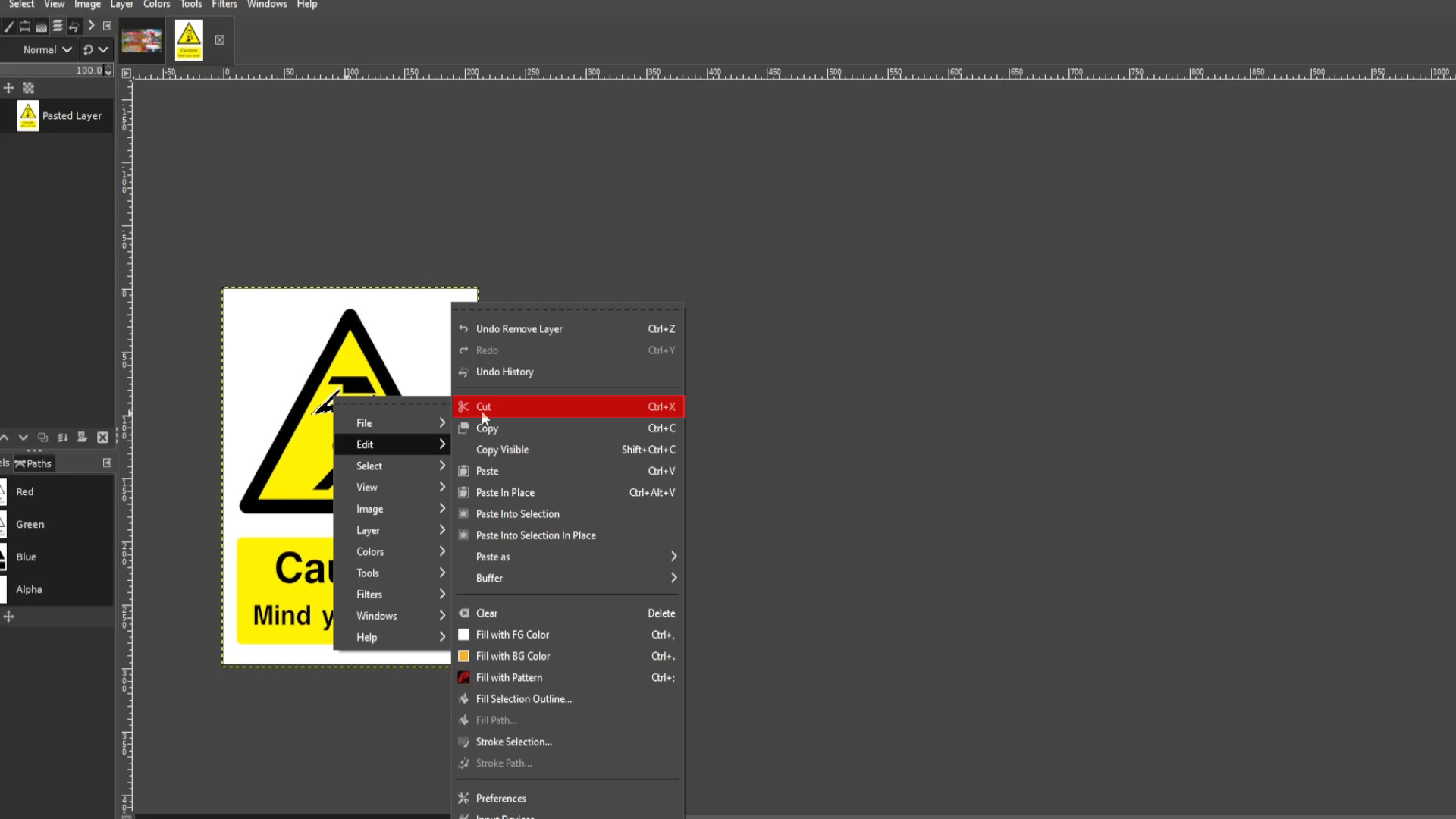This screenshot has height=819, width=1456.
Task: Raise the layer with the up arrow
Action: (x=4, y=438)
